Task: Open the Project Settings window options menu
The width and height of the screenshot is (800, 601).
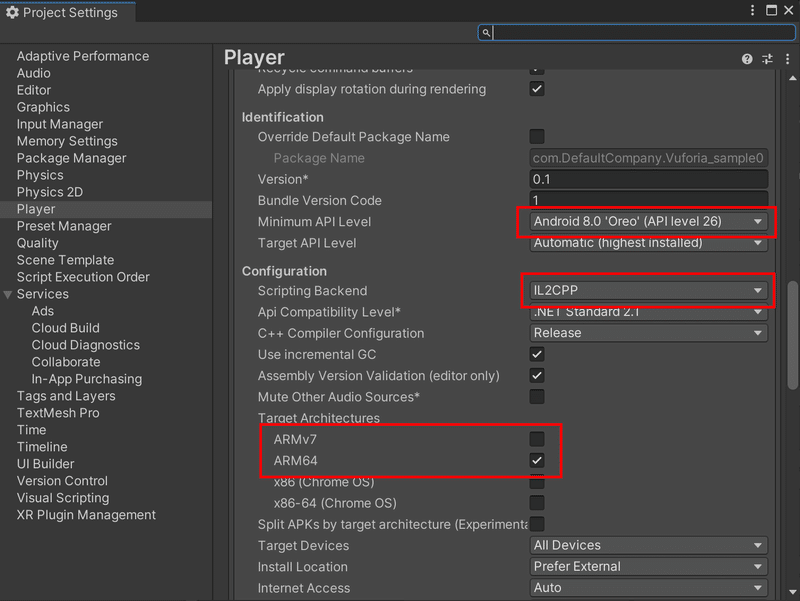Action: (753, 10)
